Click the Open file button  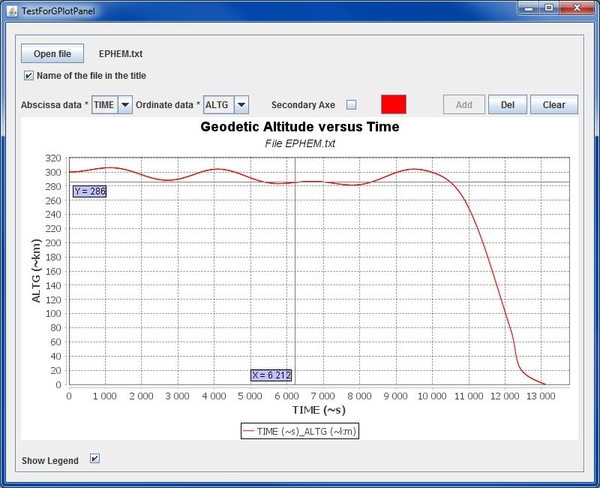point(52,54)
